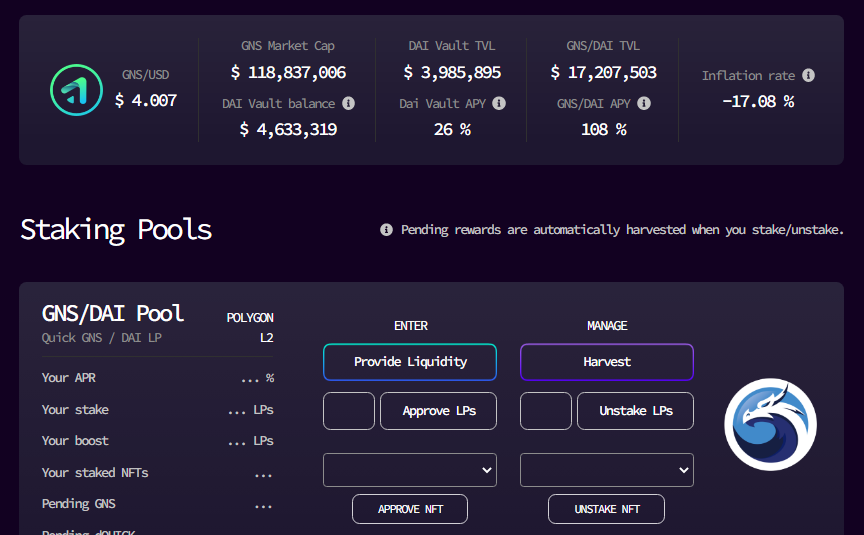The height and width of the screenshot is (535, 864).
Task: Open the NFT dropdown above UNSTAKE NFT
Action: tap(607, 470)
